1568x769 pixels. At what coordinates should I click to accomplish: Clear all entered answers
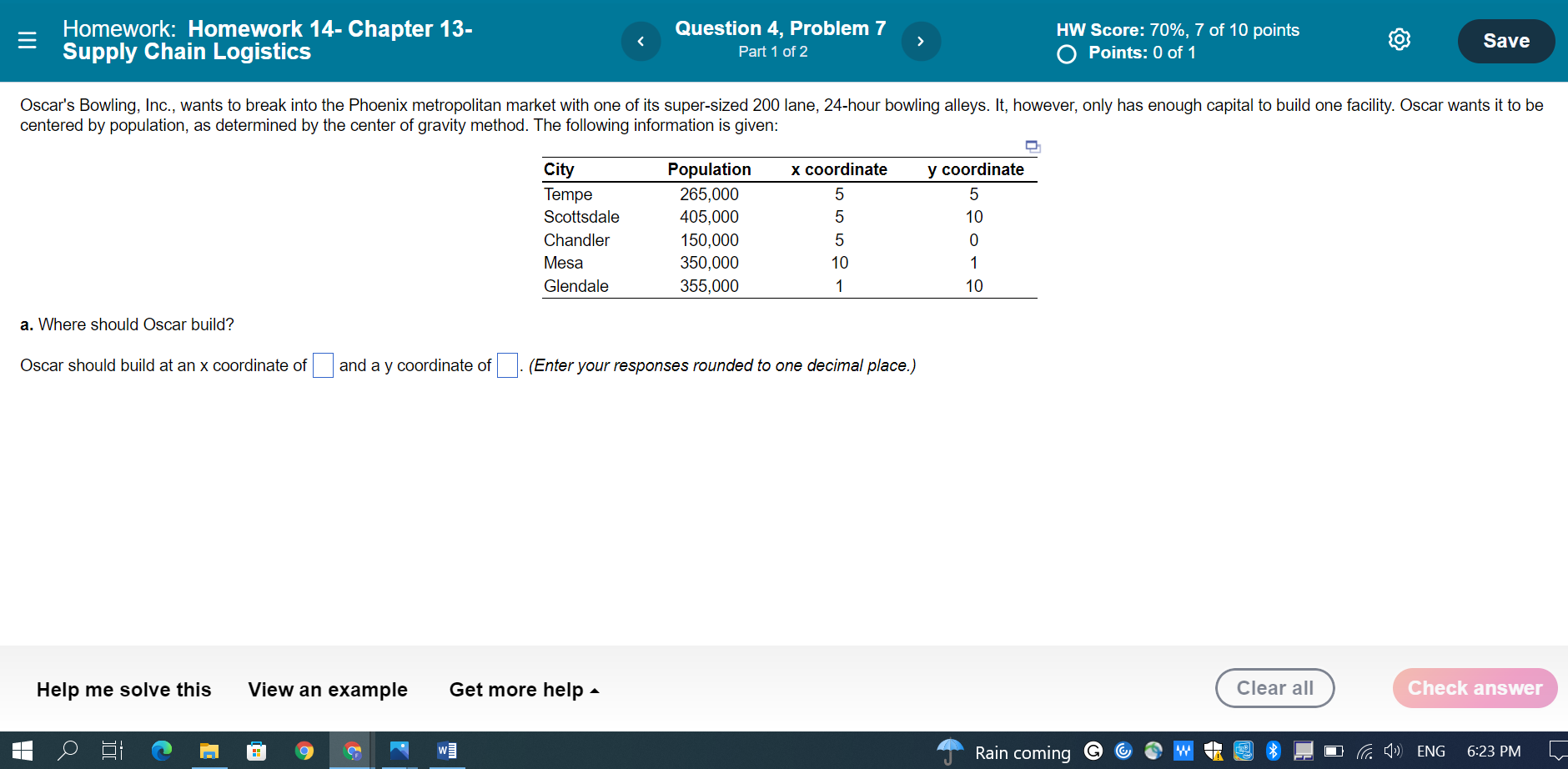[1274, 688]
